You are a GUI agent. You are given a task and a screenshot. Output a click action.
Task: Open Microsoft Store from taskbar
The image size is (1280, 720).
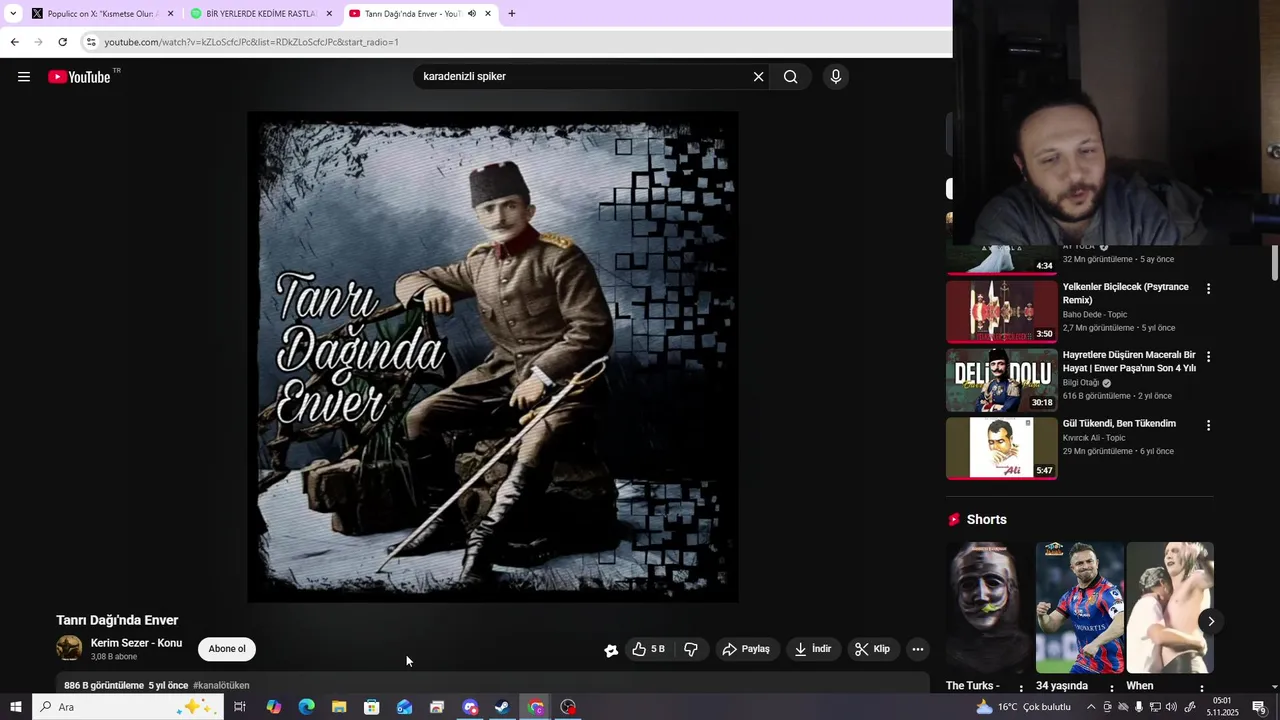point(371,707)
